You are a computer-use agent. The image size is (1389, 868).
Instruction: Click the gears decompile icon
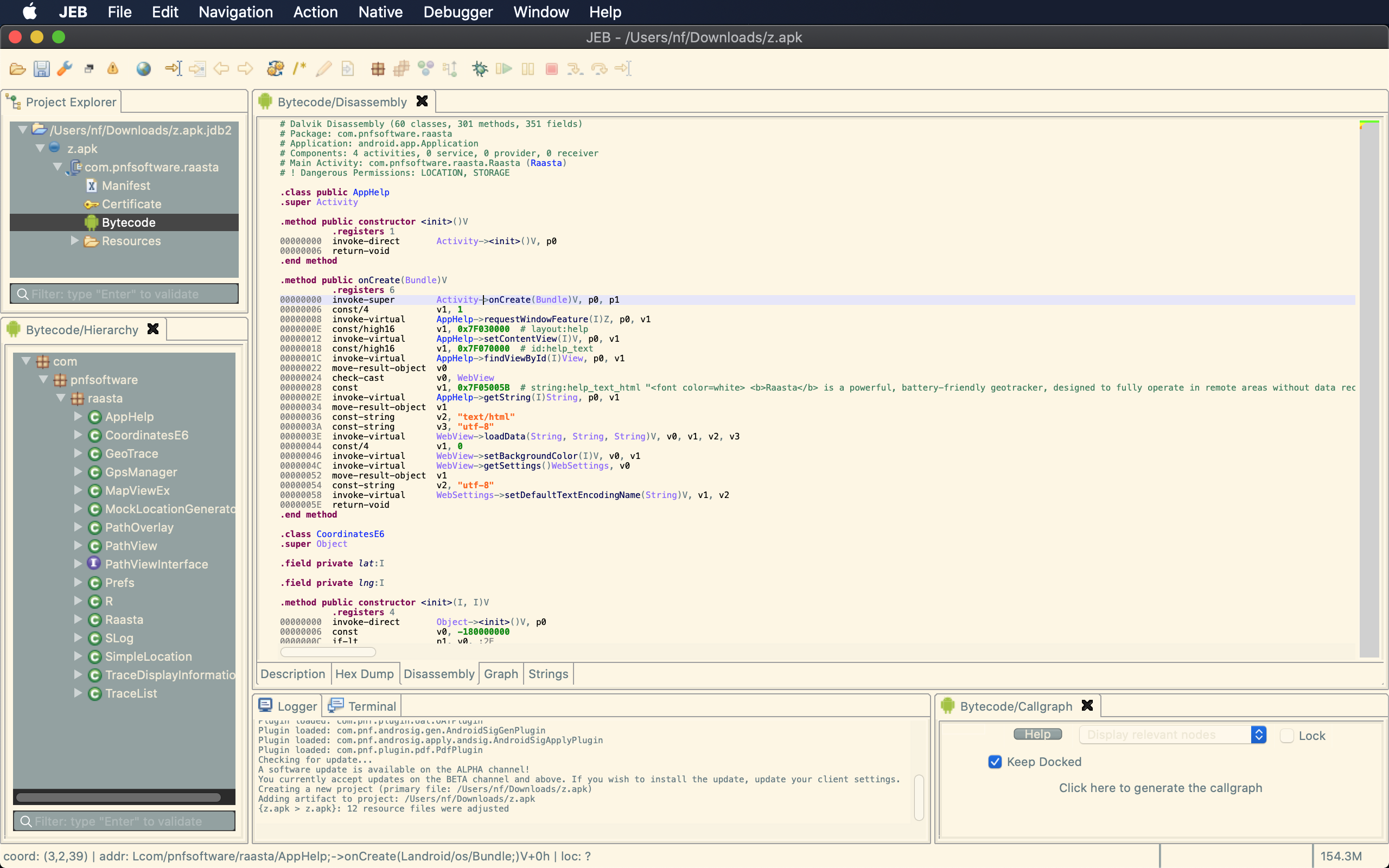[x=276, y=69]
